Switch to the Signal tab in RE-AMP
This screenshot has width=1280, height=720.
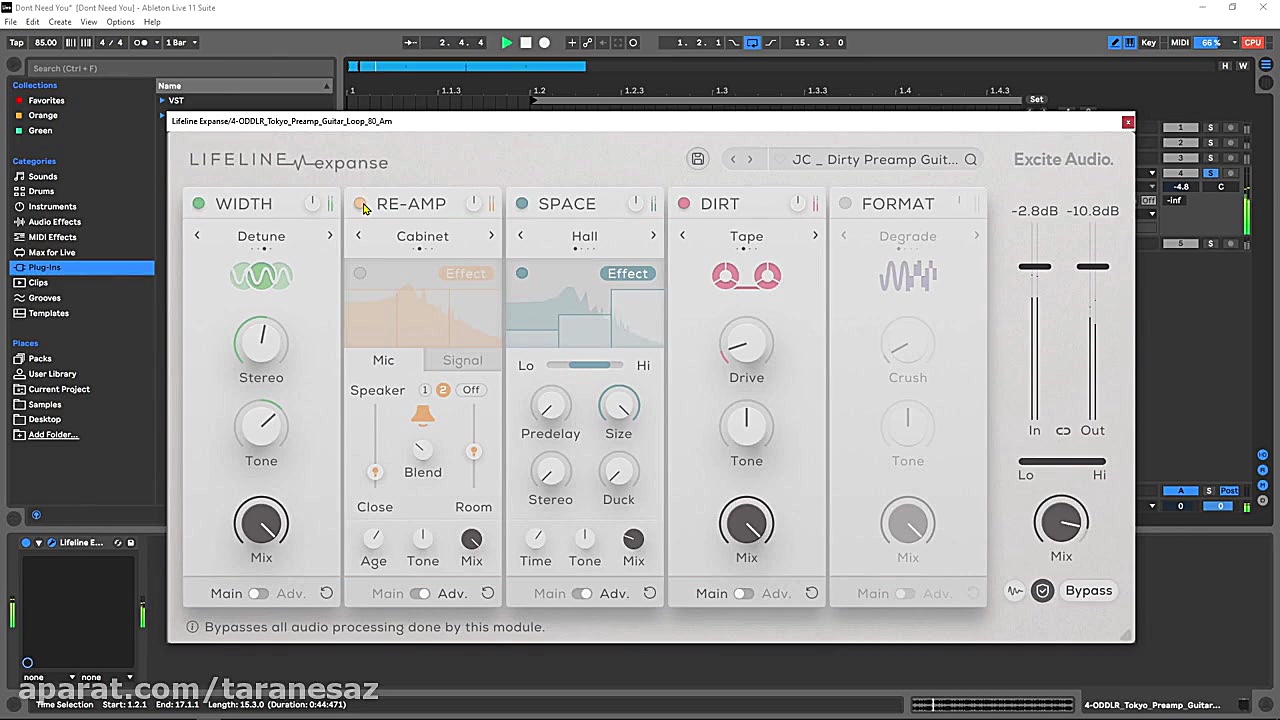pyautogui.click(x=462, y=360)
